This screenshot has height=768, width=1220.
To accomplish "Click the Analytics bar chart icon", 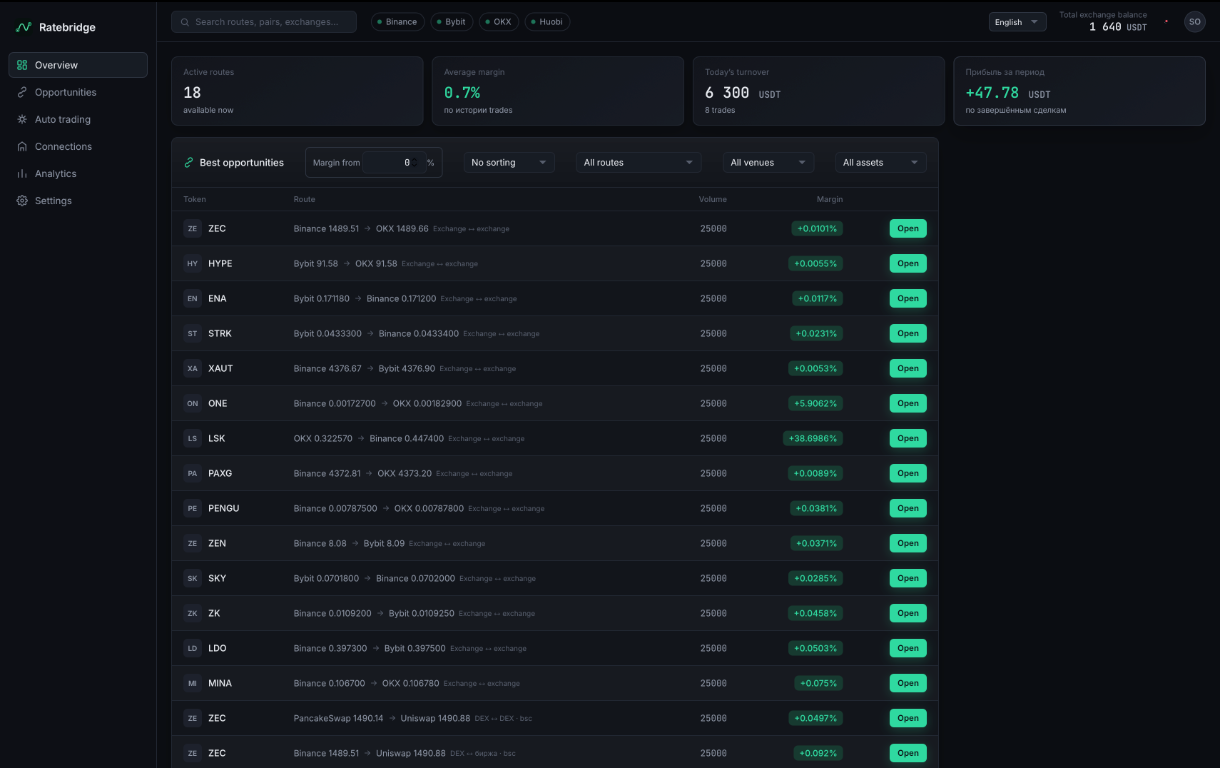I will pyautogui.click(x=22, y=173).
